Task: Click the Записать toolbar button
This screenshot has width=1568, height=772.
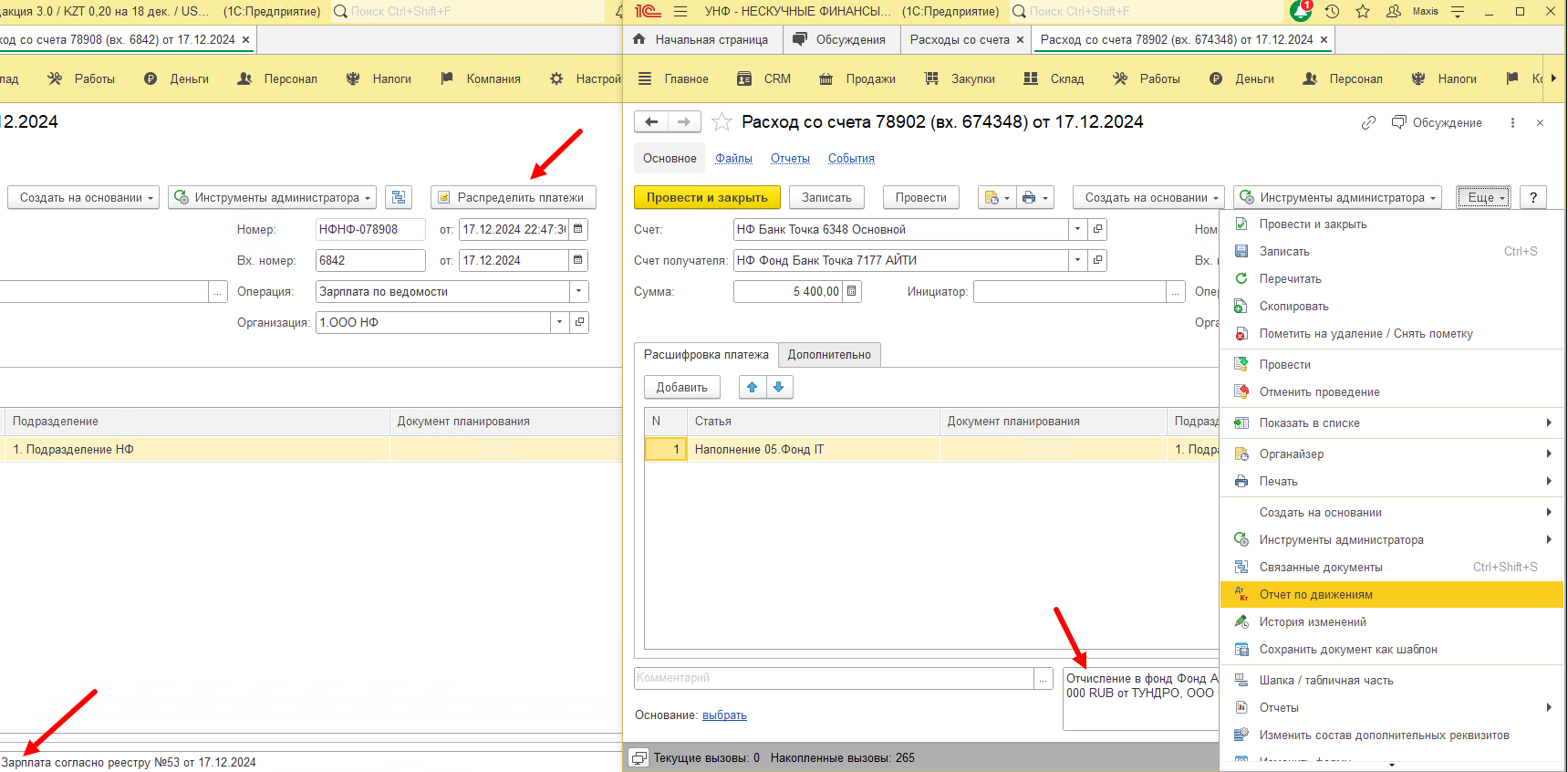Action: click(826, 197)
